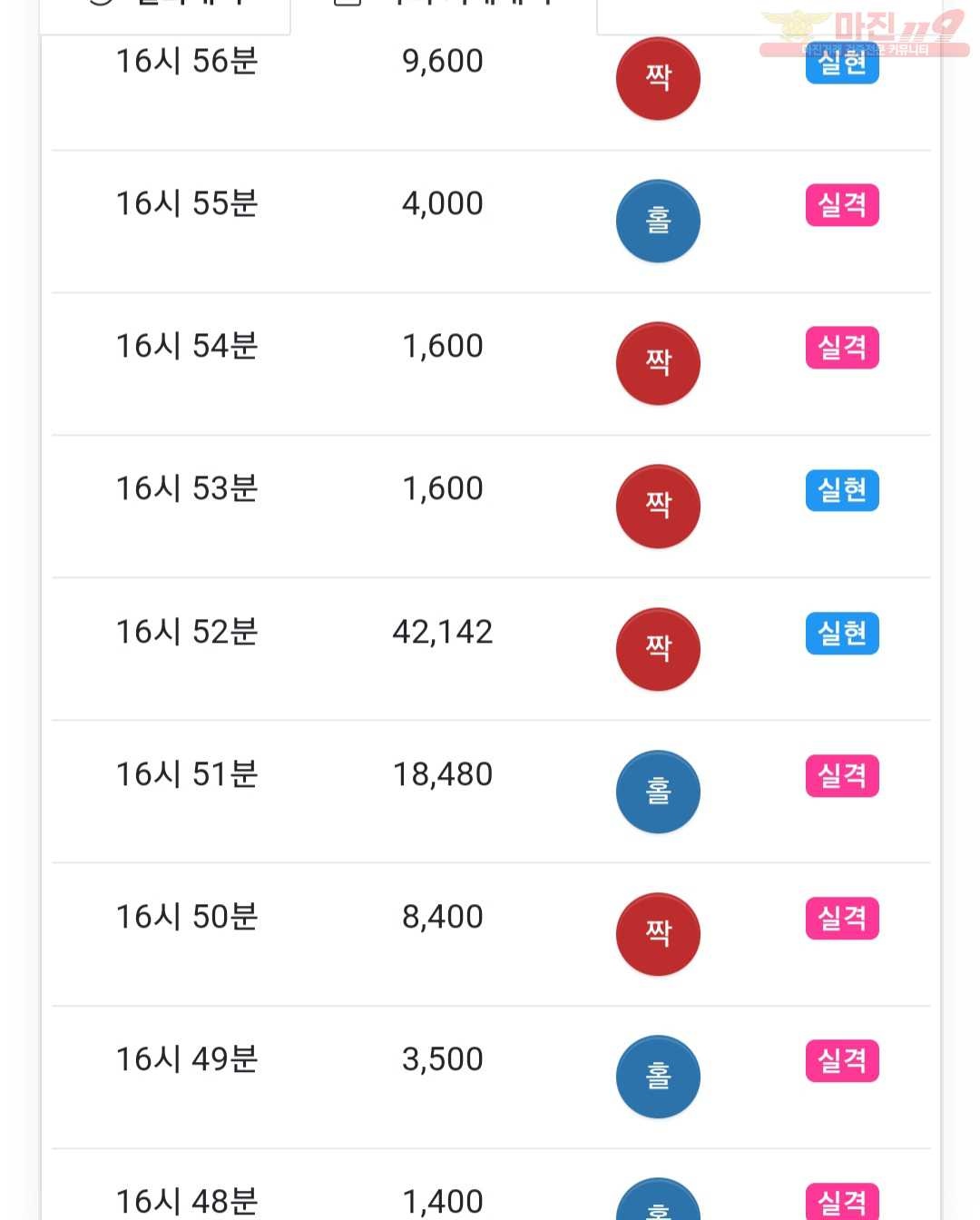Viewport: 980px width, 1220px height.
Task: Open the partially visible left tab at top
Action: tap(165, 14)
